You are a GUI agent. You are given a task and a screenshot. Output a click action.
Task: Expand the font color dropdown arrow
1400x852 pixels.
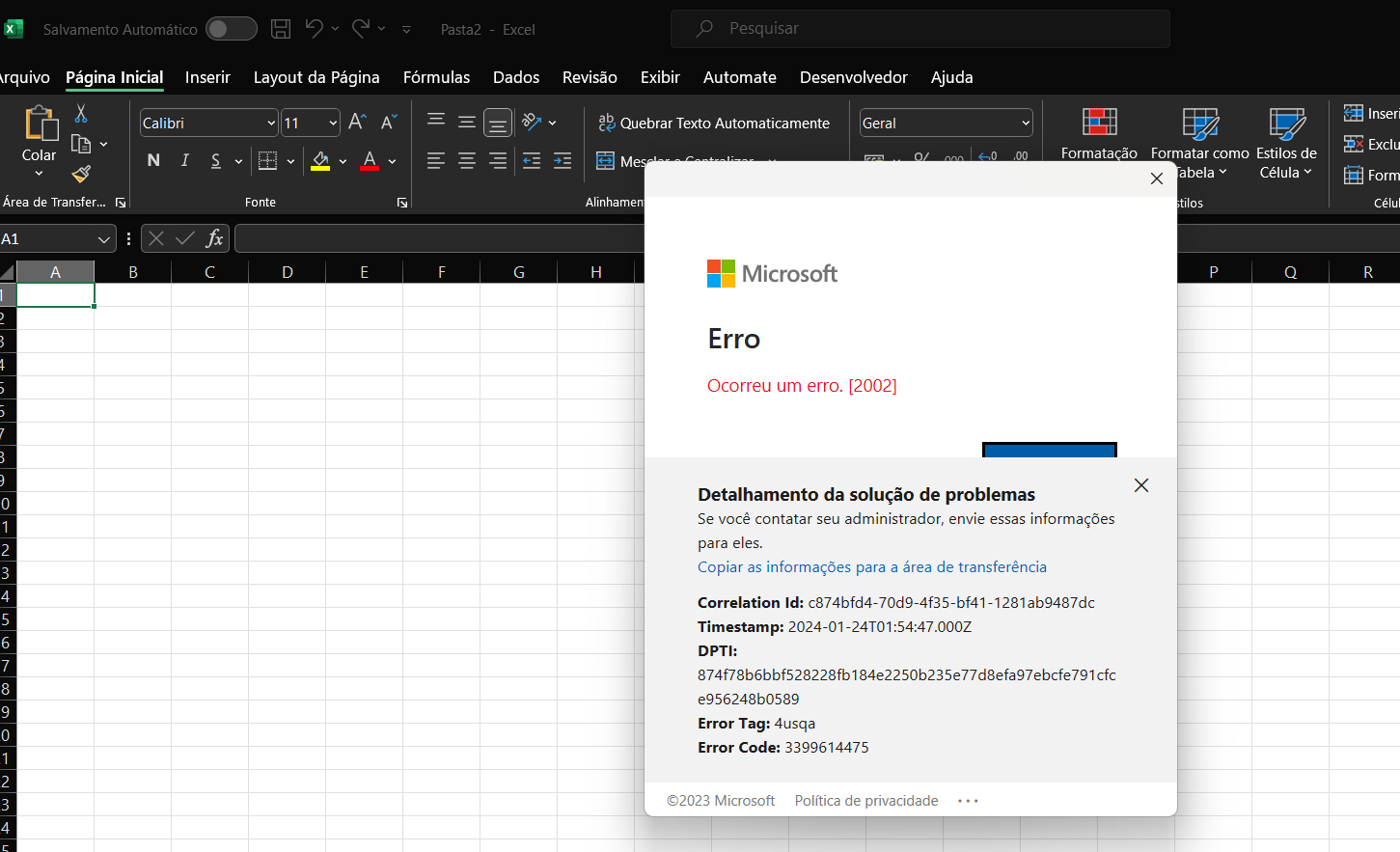click(393, 161)
